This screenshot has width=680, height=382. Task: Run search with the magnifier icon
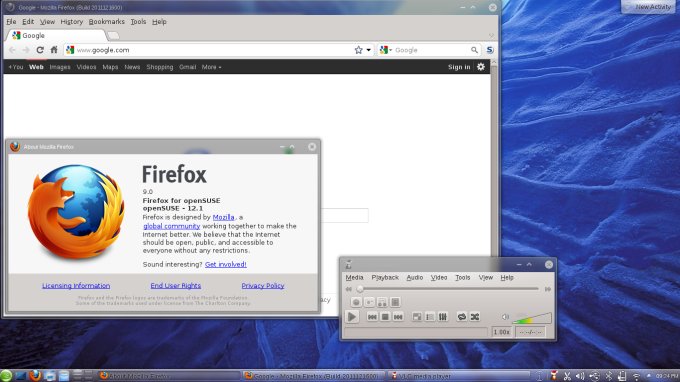tap(474, 50)
